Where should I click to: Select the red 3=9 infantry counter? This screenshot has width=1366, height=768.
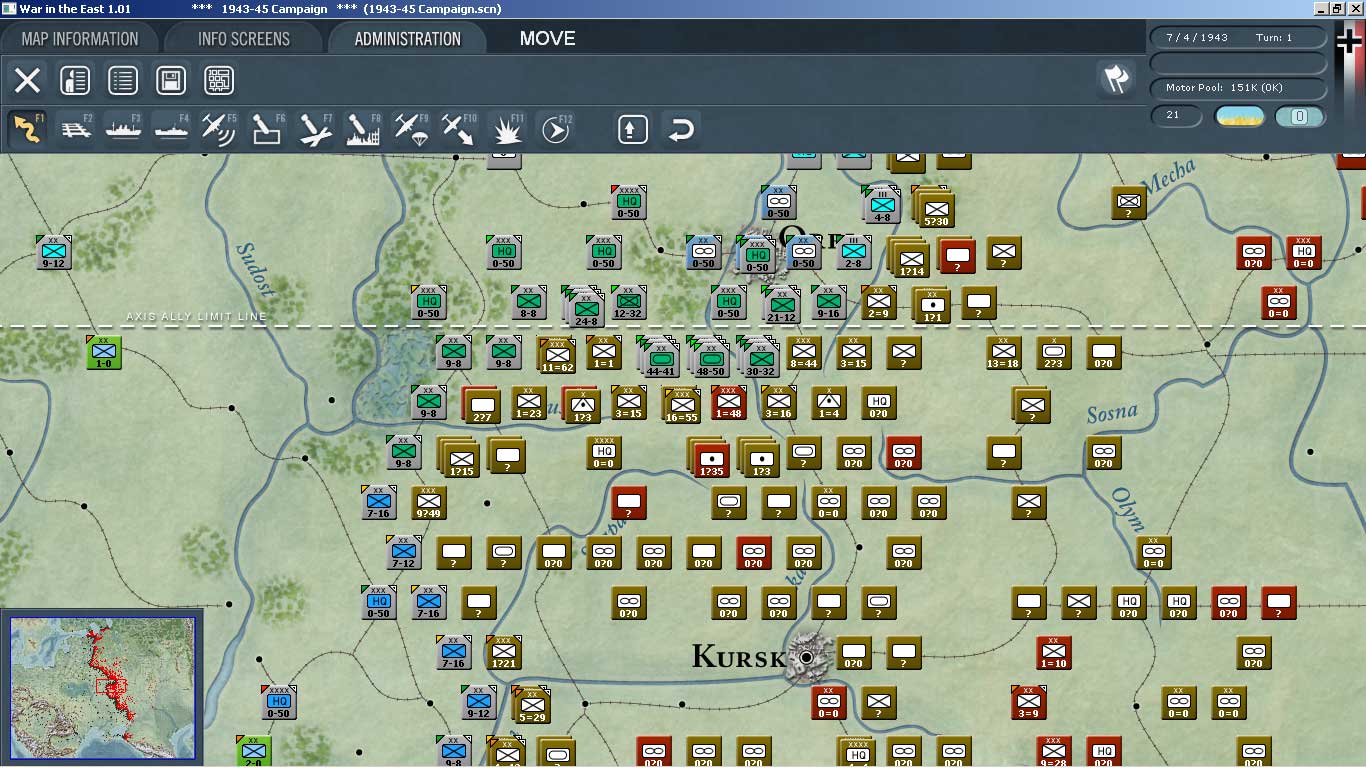[1028, 702]
